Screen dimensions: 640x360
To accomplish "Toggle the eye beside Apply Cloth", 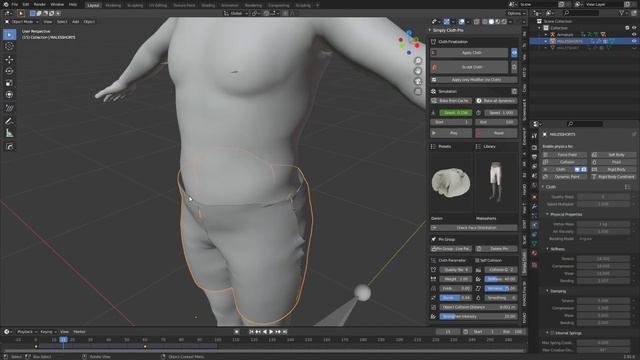I will pyautogui.click(x=514, y=53).
